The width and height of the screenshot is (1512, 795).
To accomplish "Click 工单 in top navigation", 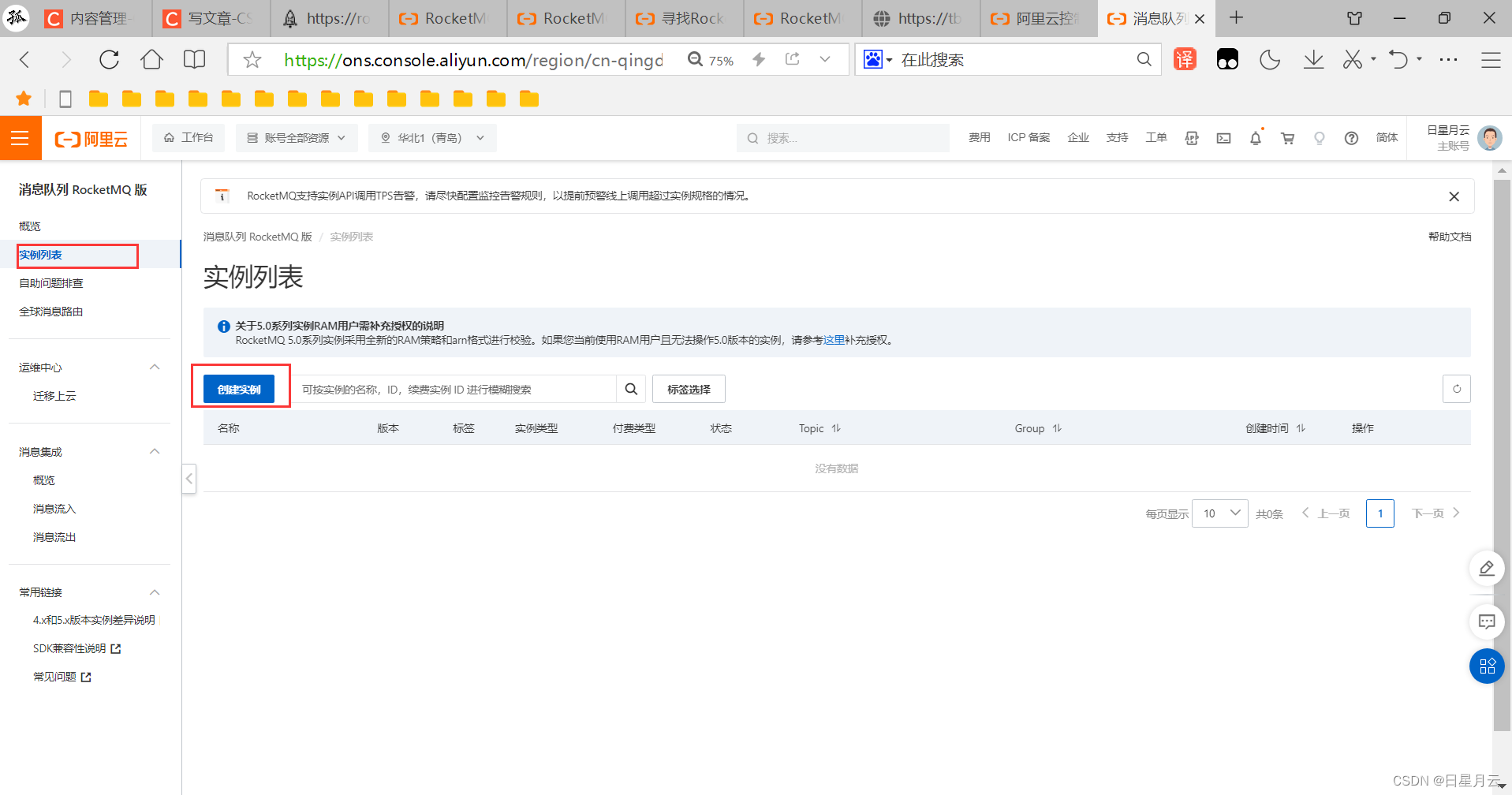I will [x=1155, y=138].
